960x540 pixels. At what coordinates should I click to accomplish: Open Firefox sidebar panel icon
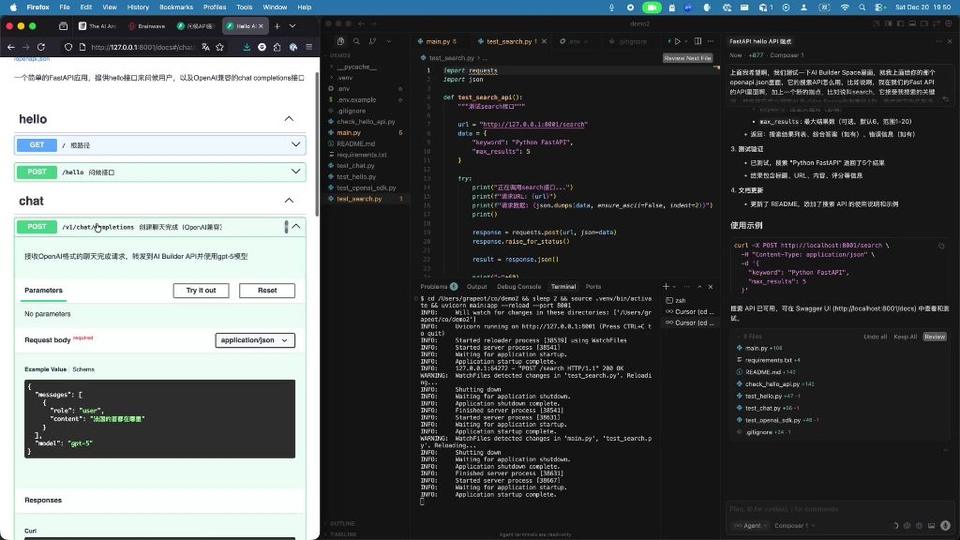tap(63, 26)
